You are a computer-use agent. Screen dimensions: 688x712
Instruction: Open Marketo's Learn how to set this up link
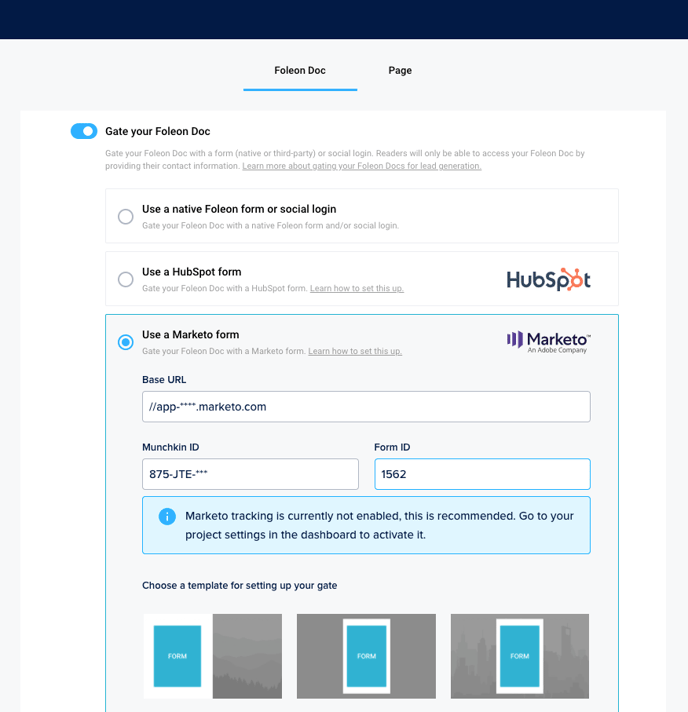[x=355, y=352]
